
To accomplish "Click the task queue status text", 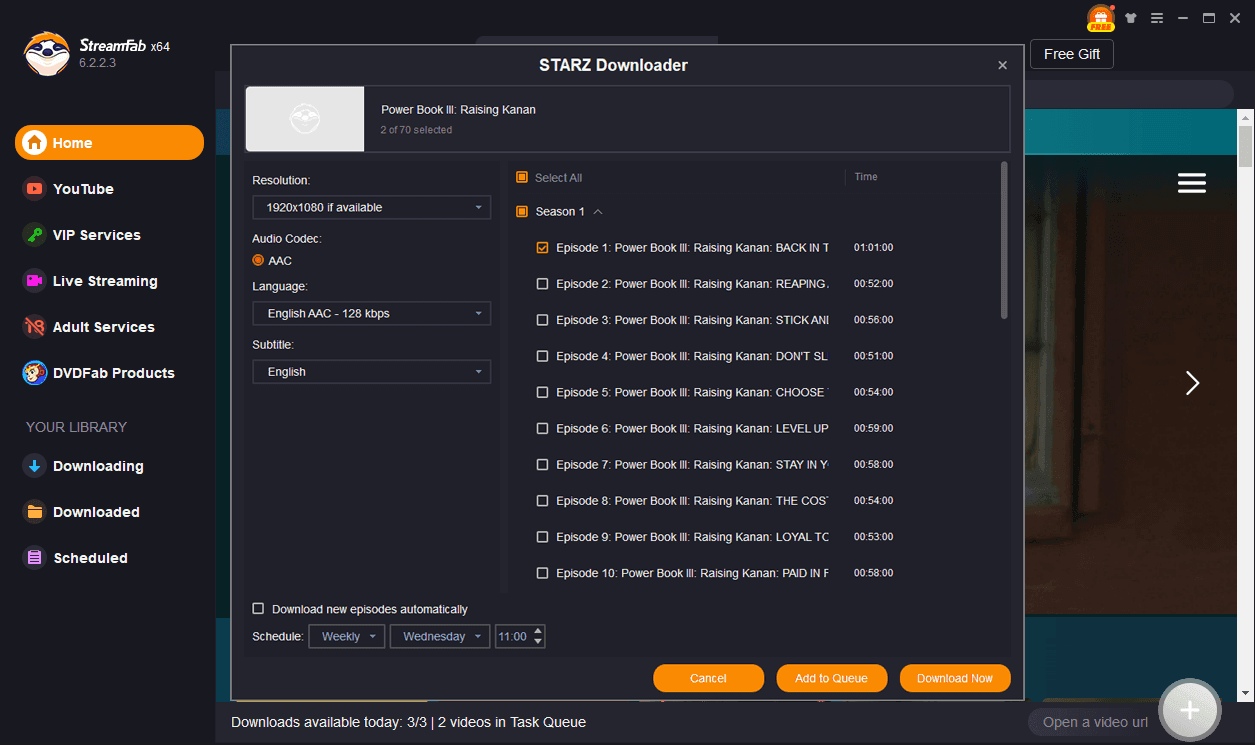I will pyautogui.click(x=408, y=722).
